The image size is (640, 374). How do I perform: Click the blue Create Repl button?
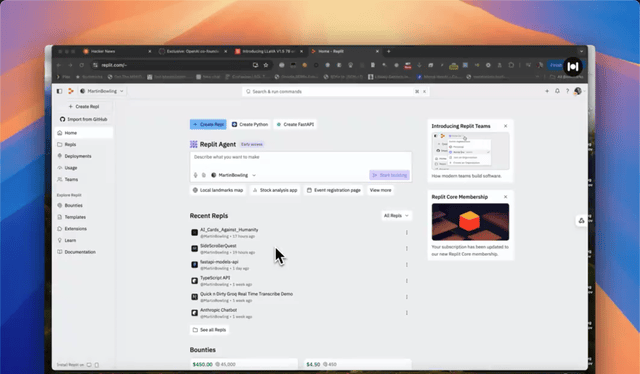click(208, 125)
